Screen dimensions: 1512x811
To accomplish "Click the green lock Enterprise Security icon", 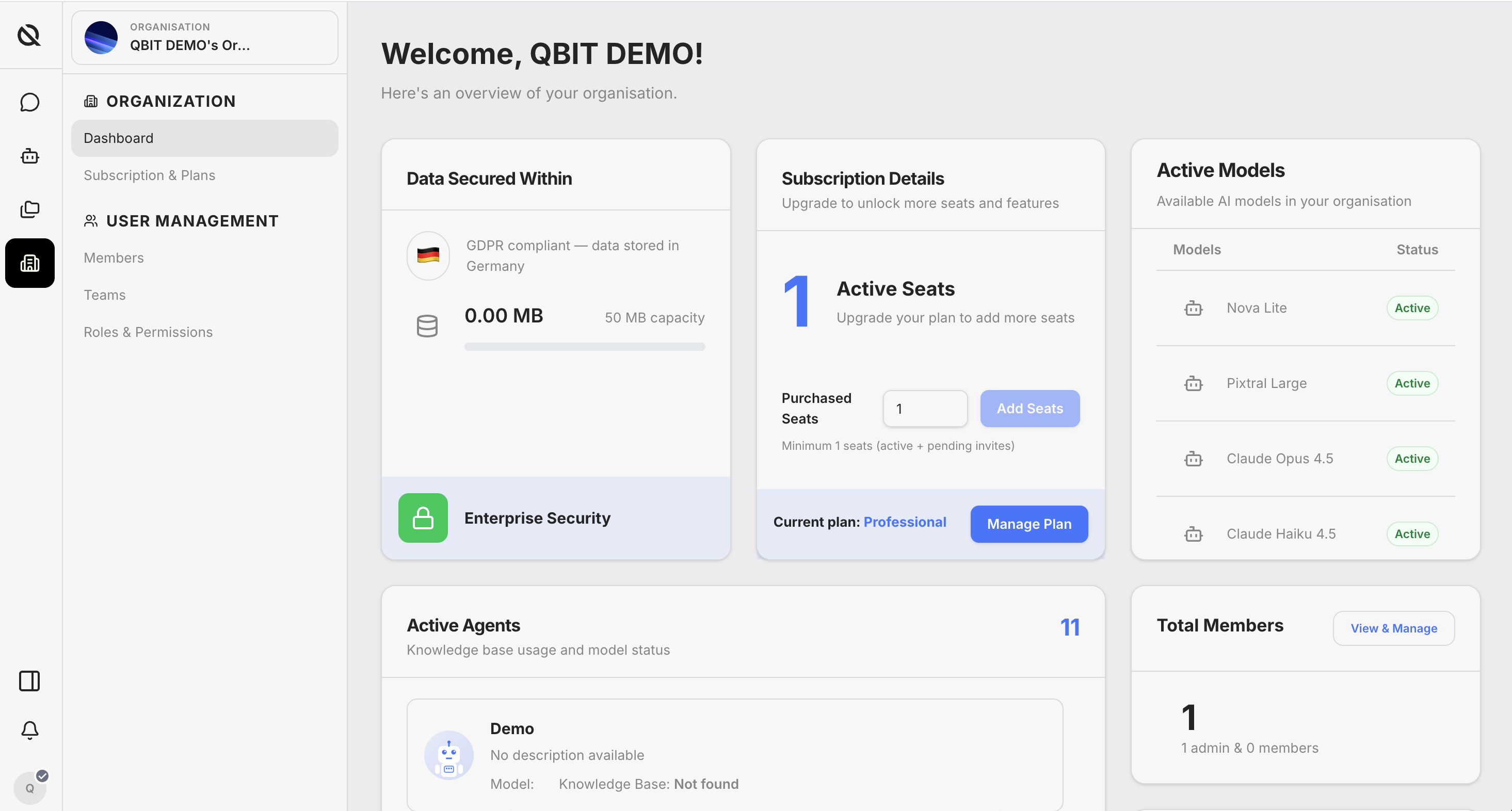I will 423,517.
